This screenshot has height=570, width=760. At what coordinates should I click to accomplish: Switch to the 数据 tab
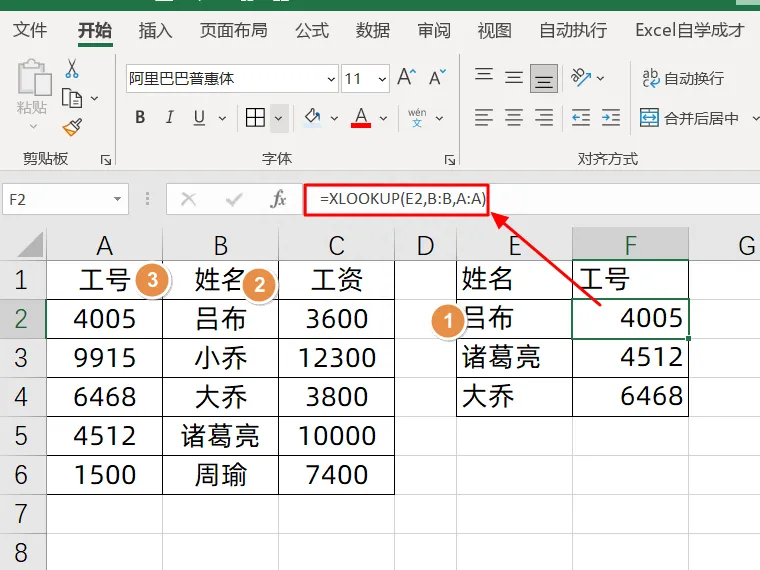373,30
